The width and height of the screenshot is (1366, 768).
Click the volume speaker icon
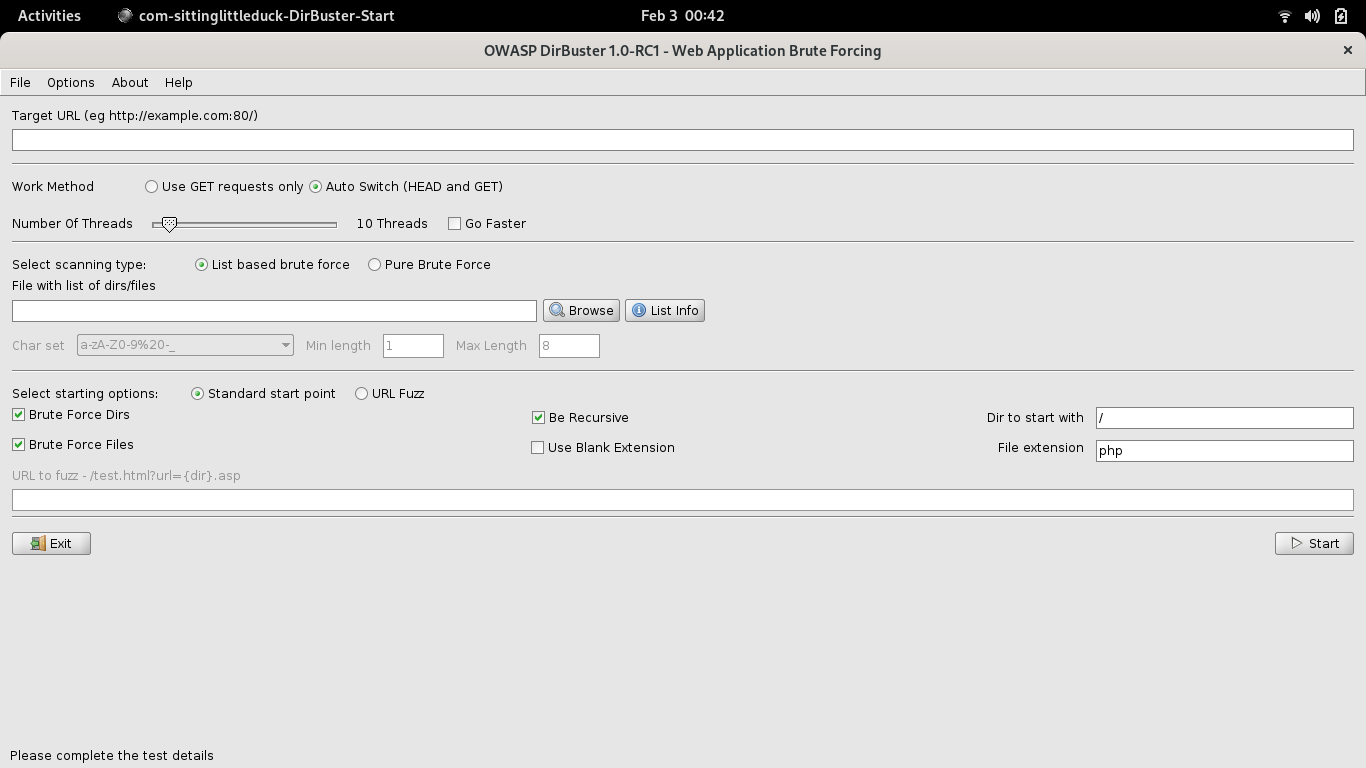(1312, 16)
